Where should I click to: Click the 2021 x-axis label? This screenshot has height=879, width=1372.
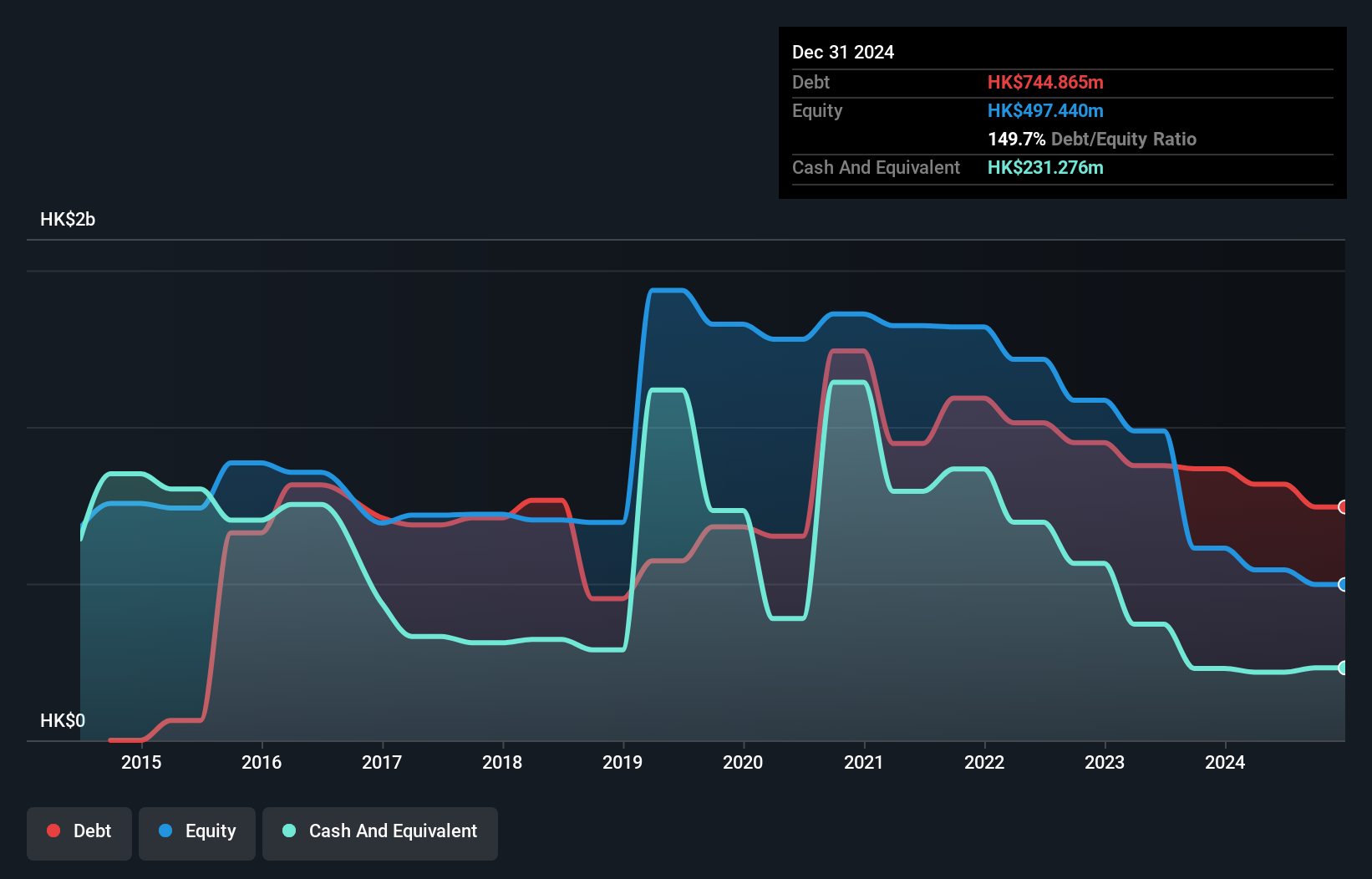click(x=863, y=762)
